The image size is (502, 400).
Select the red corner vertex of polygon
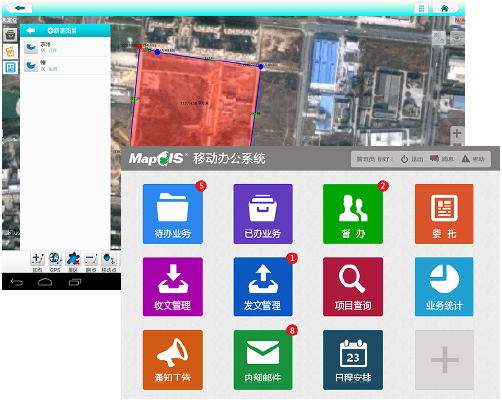click(x=139, y=46)
